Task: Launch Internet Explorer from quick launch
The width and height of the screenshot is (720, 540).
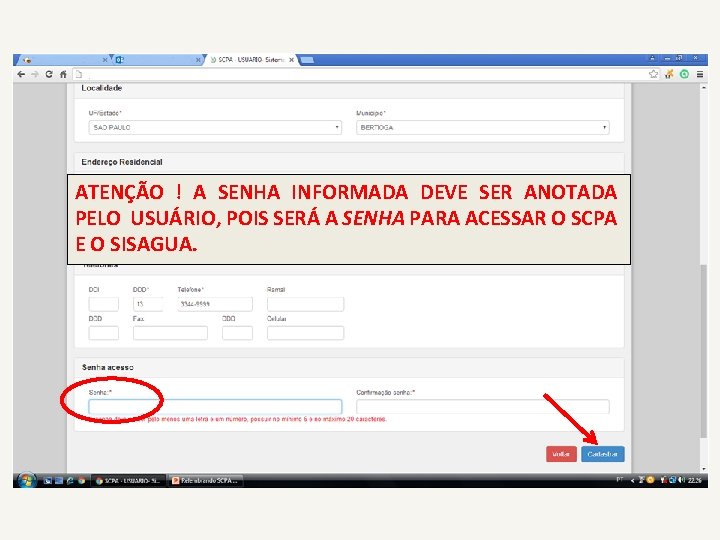Action: coord(70,481)
